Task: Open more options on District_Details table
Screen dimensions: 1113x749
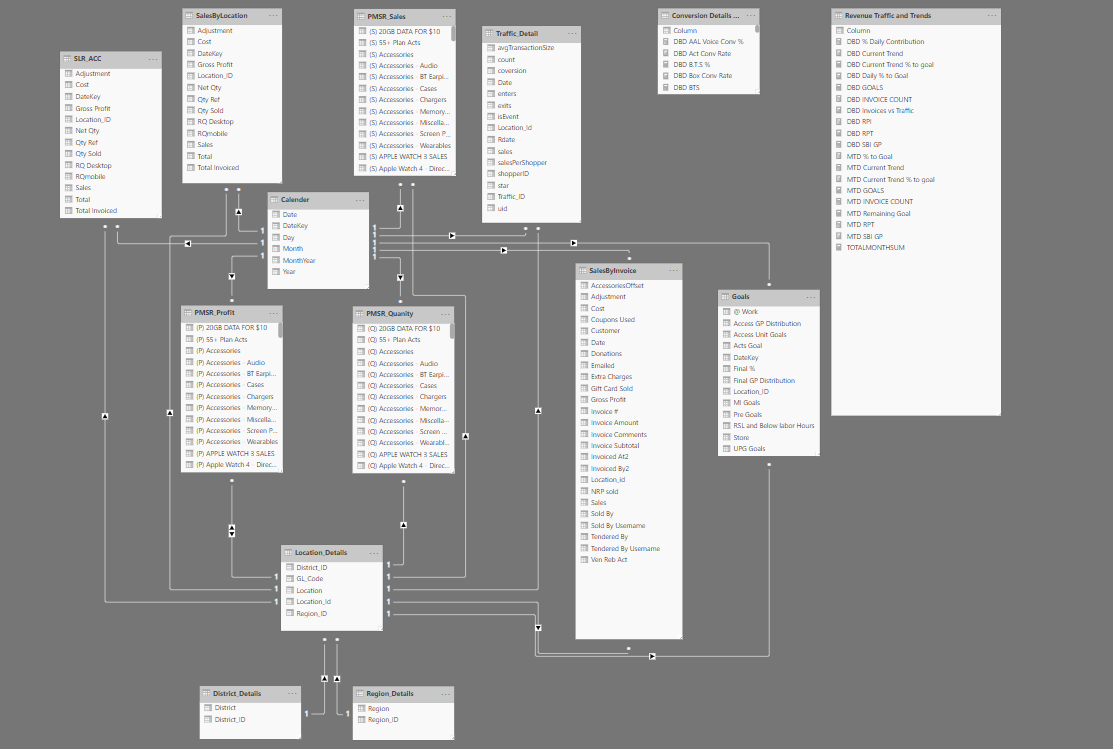Action: (x=292, y=694)
